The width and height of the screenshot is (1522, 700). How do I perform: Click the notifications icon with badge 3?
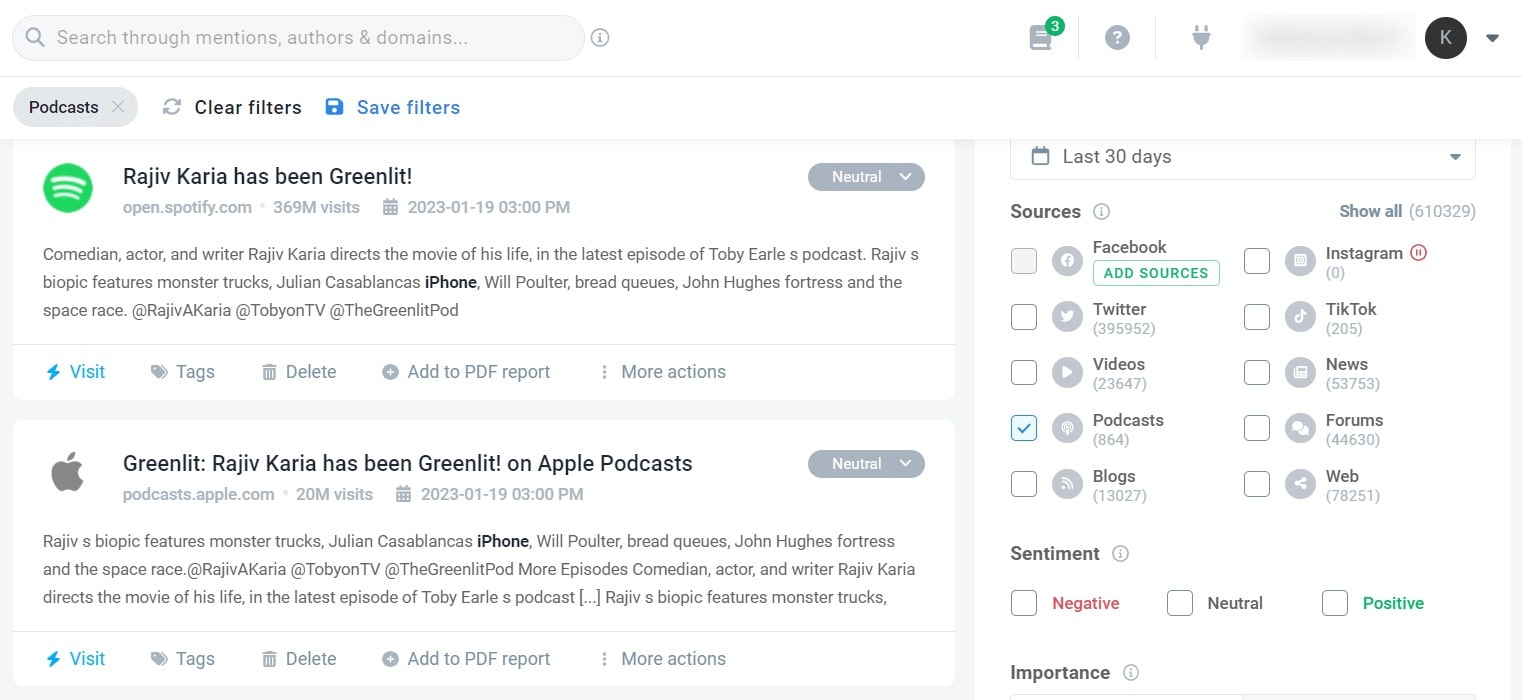1041,38
